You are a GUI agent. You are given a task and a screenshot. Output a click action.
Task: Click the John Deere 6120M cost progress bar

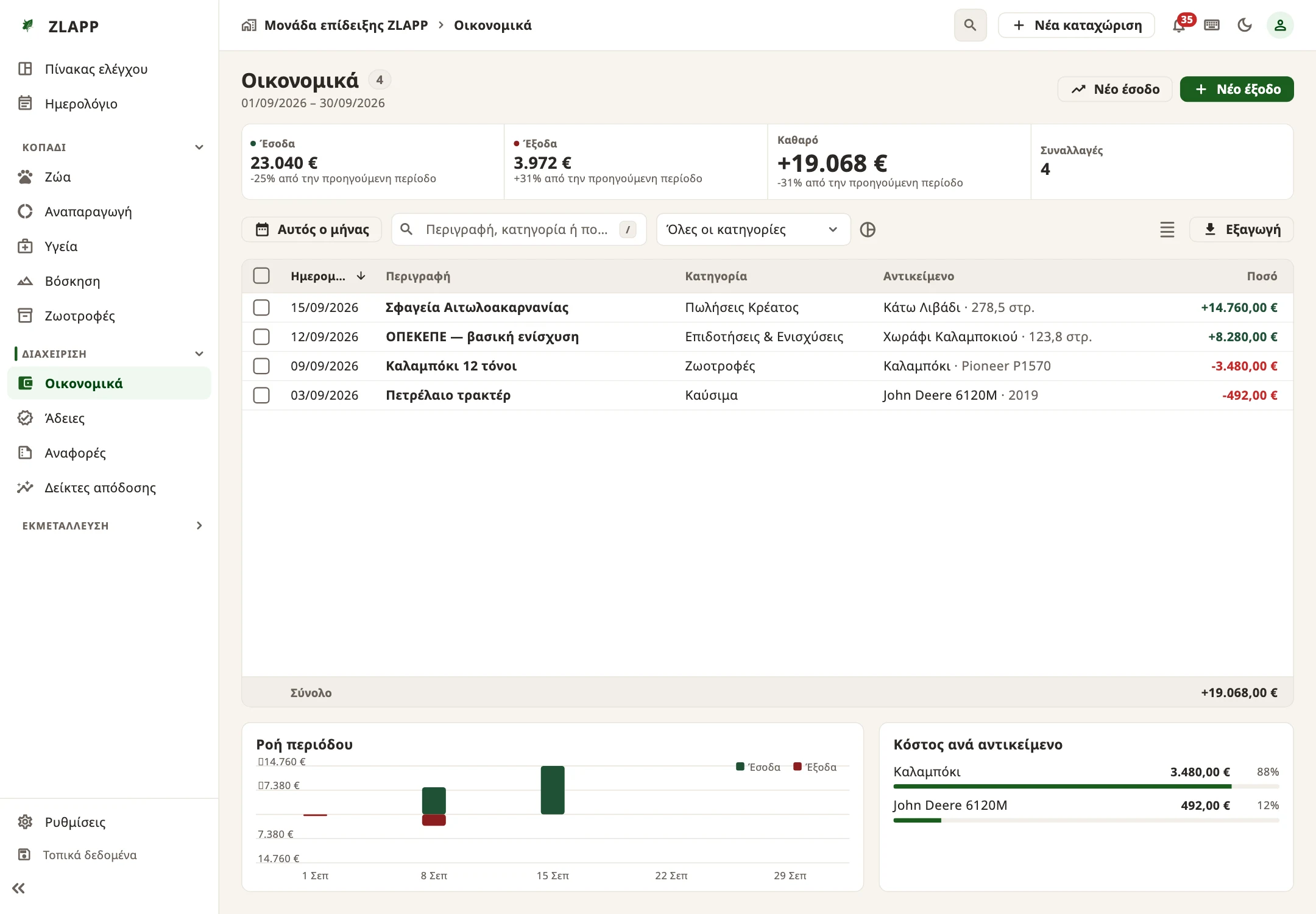(x=1086, y=820)
